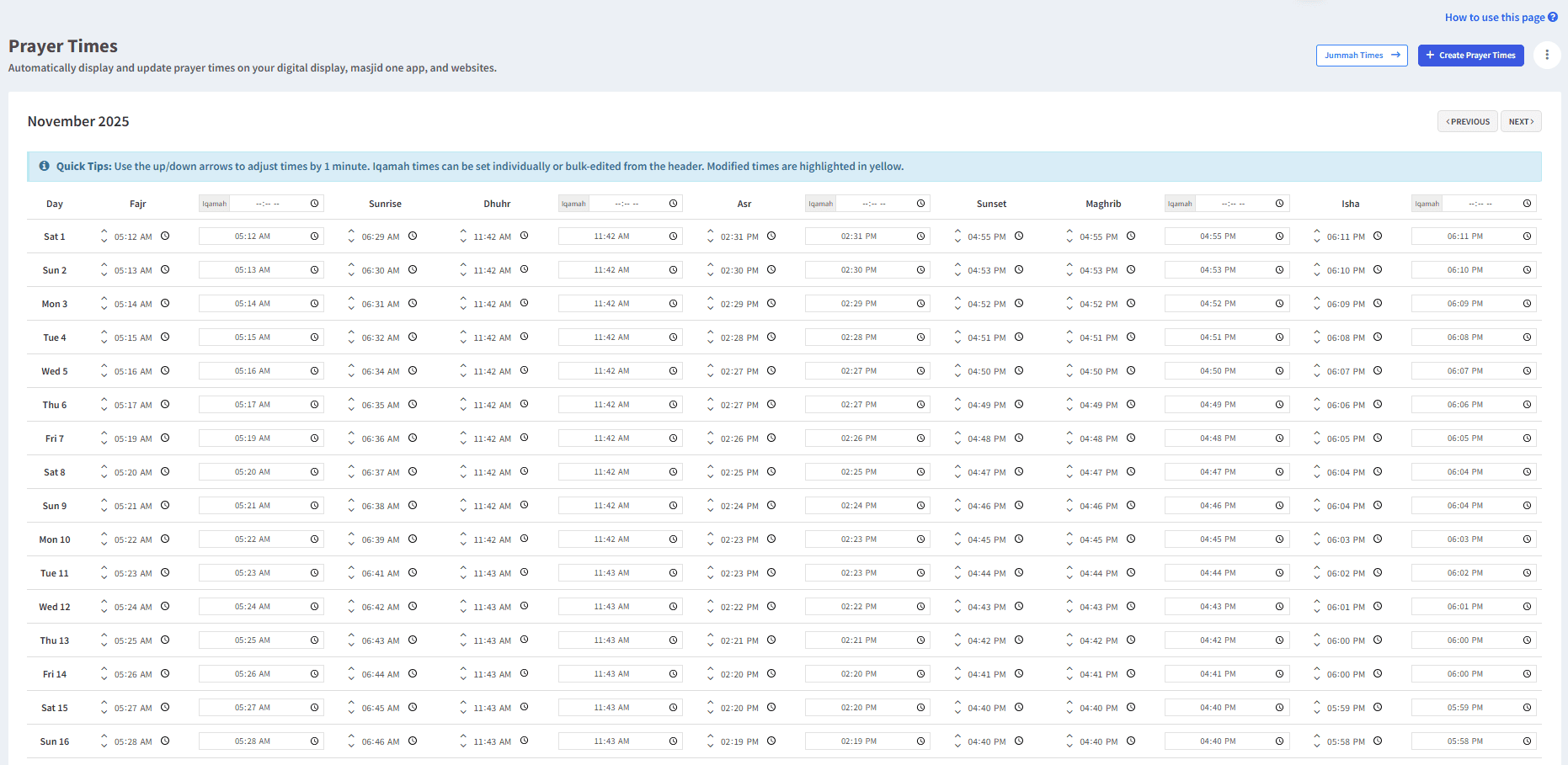1568x765 pixels.
Task: Click the Wed 5 day label
Action: pos(55,371)
